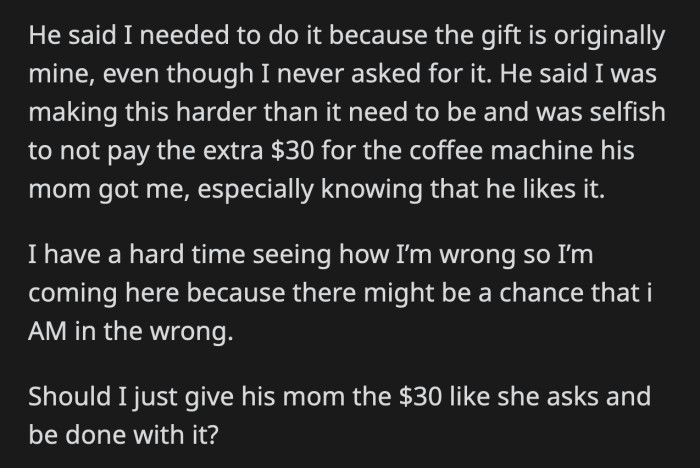Click "especially knowing that he likes it."
The height and width of the screenshot is (468, 700).
point(401,189)
